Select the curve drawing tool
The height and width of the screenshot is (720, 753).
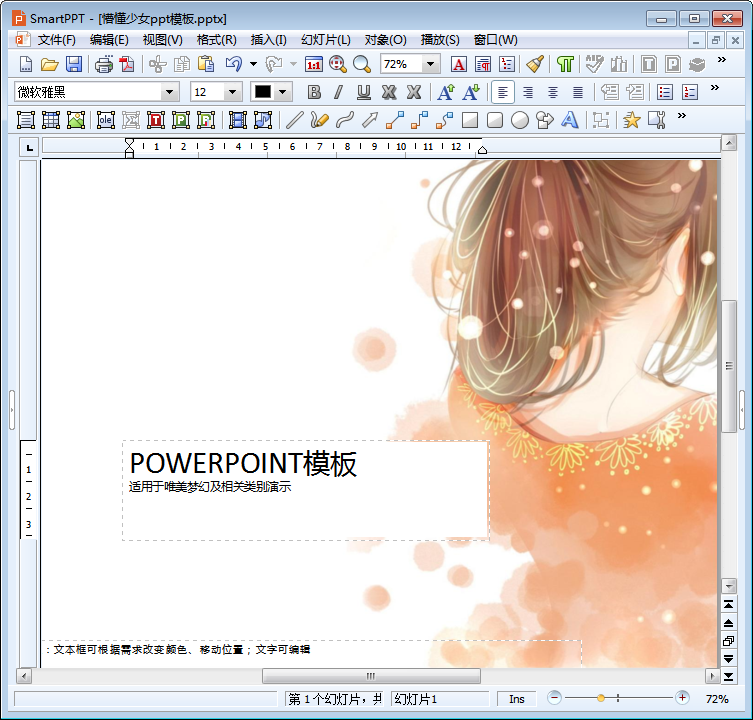(x=345, y=120)
